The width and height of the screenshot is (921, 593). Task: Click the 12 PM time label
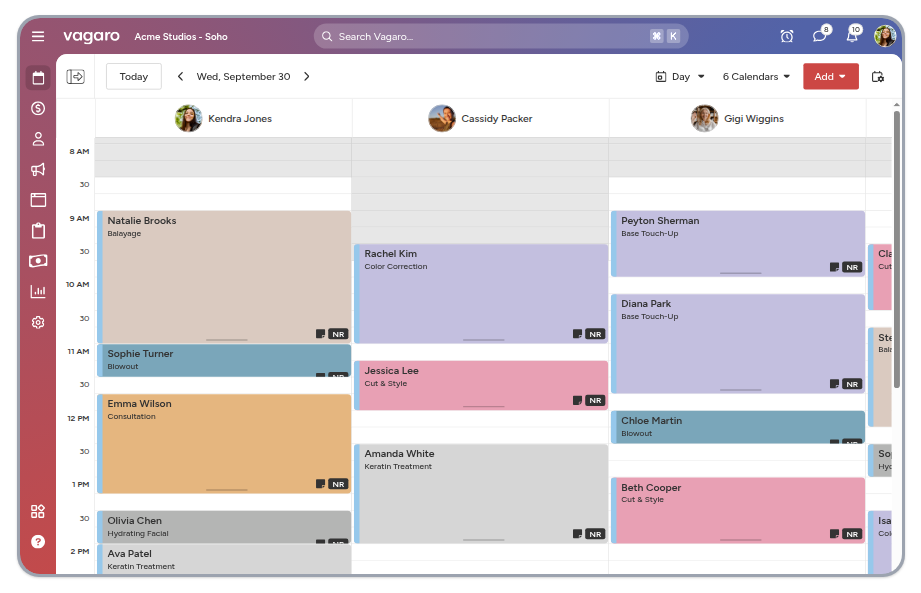[x=78, y=419]
